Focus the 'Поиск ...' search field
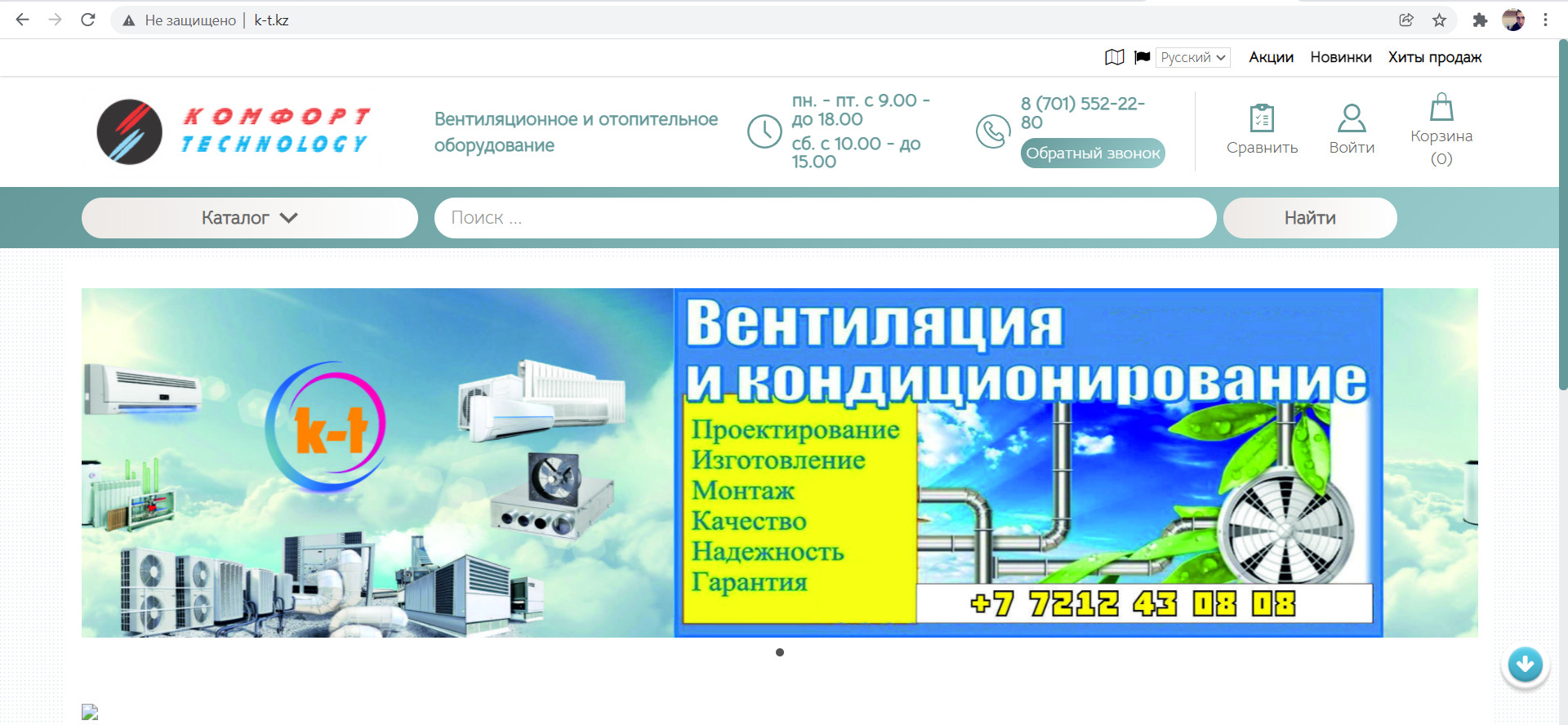The image size is (1568, 725). tap(825, 218)
